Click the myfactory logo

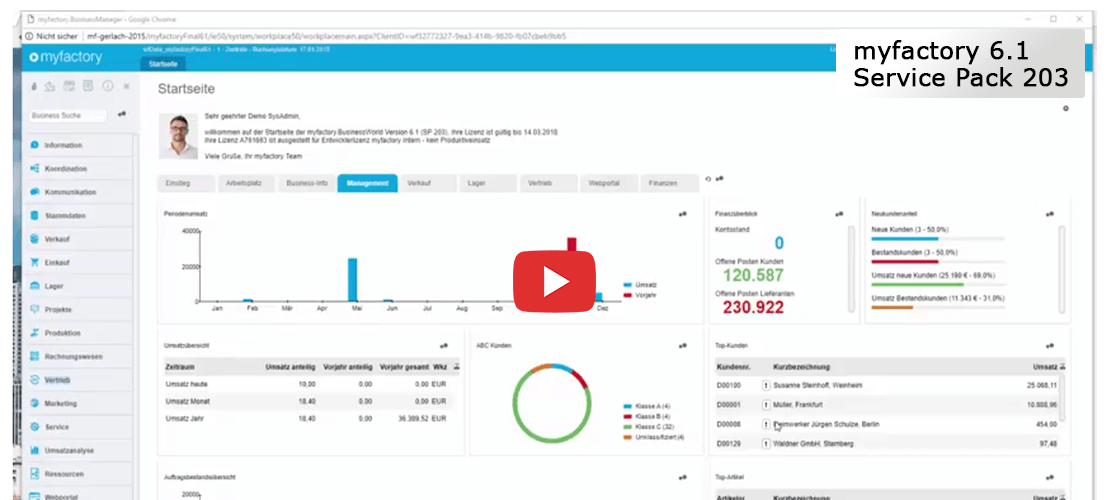point(67,57)
